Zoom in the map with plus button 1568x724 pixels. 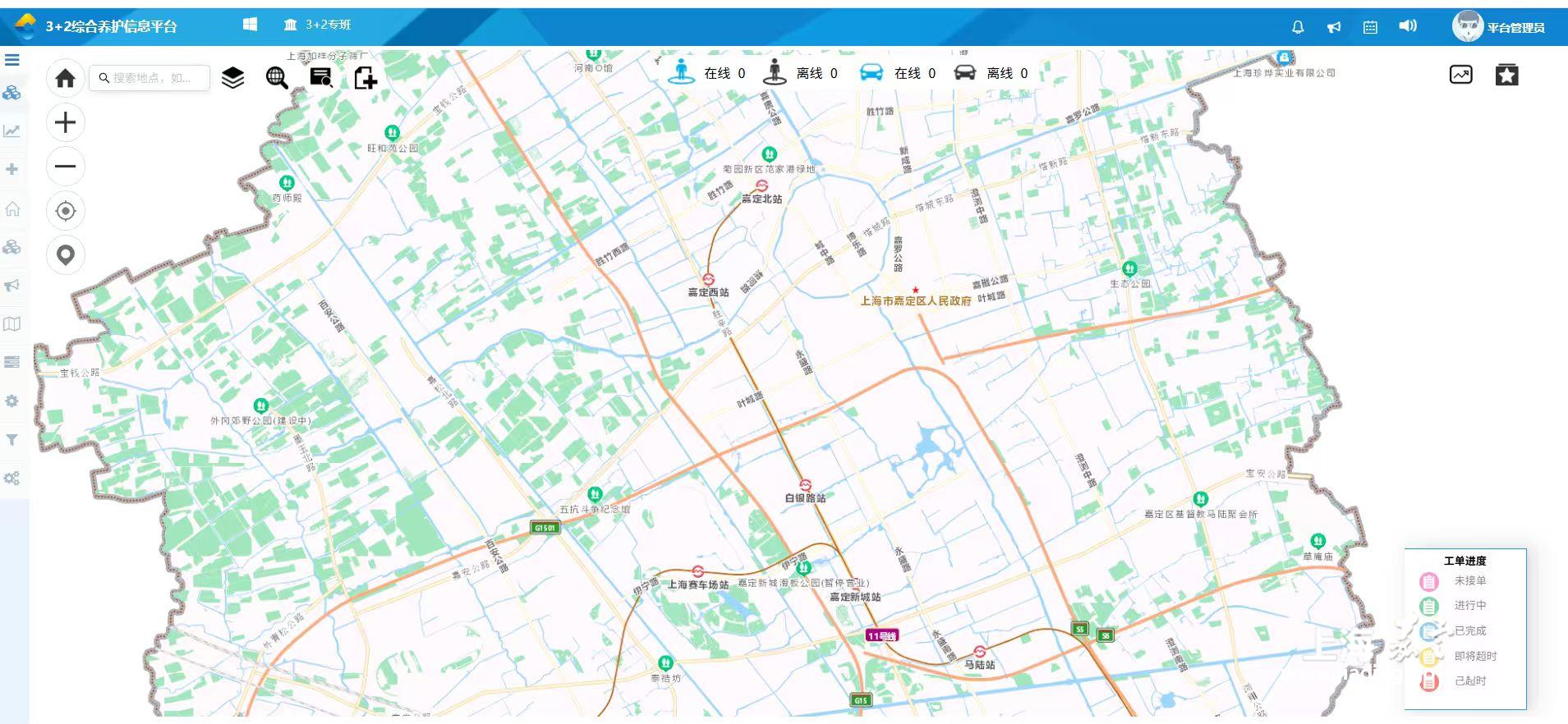coord(65,123)
